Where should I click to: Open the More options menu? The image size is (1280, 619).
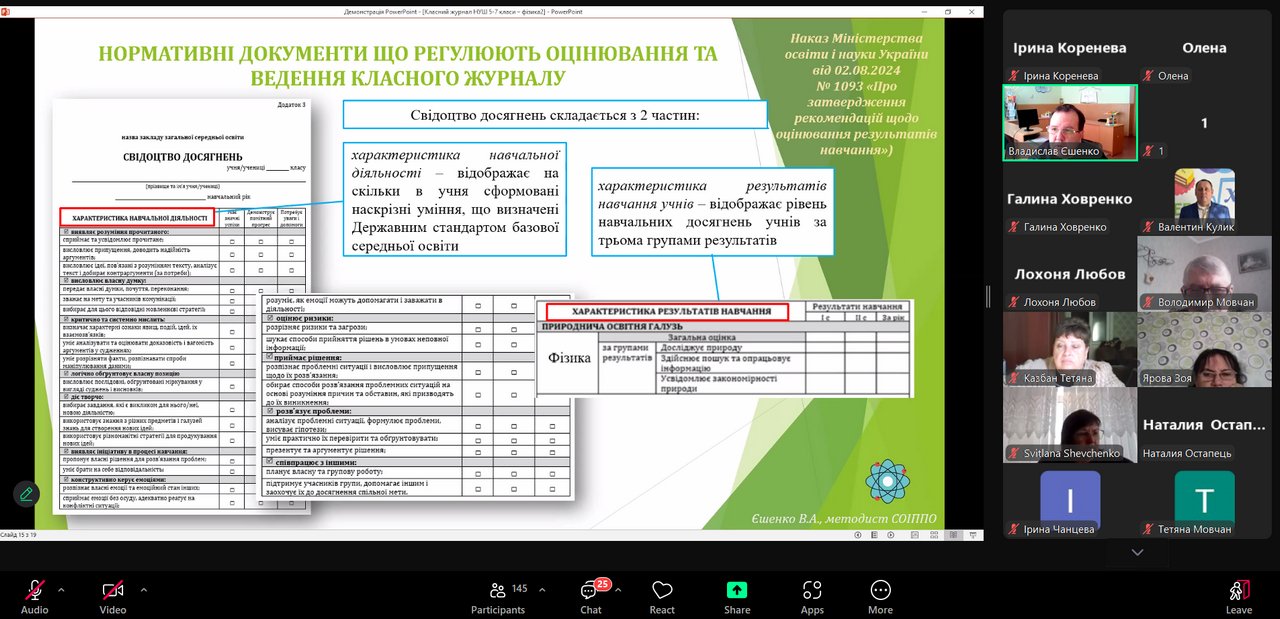(880, 596)
